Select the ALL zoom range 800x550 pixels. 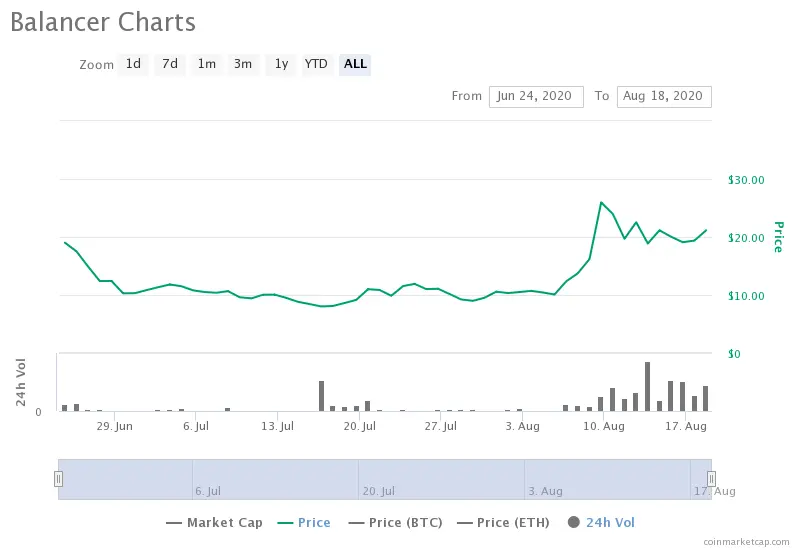click(x=355, y=64)
